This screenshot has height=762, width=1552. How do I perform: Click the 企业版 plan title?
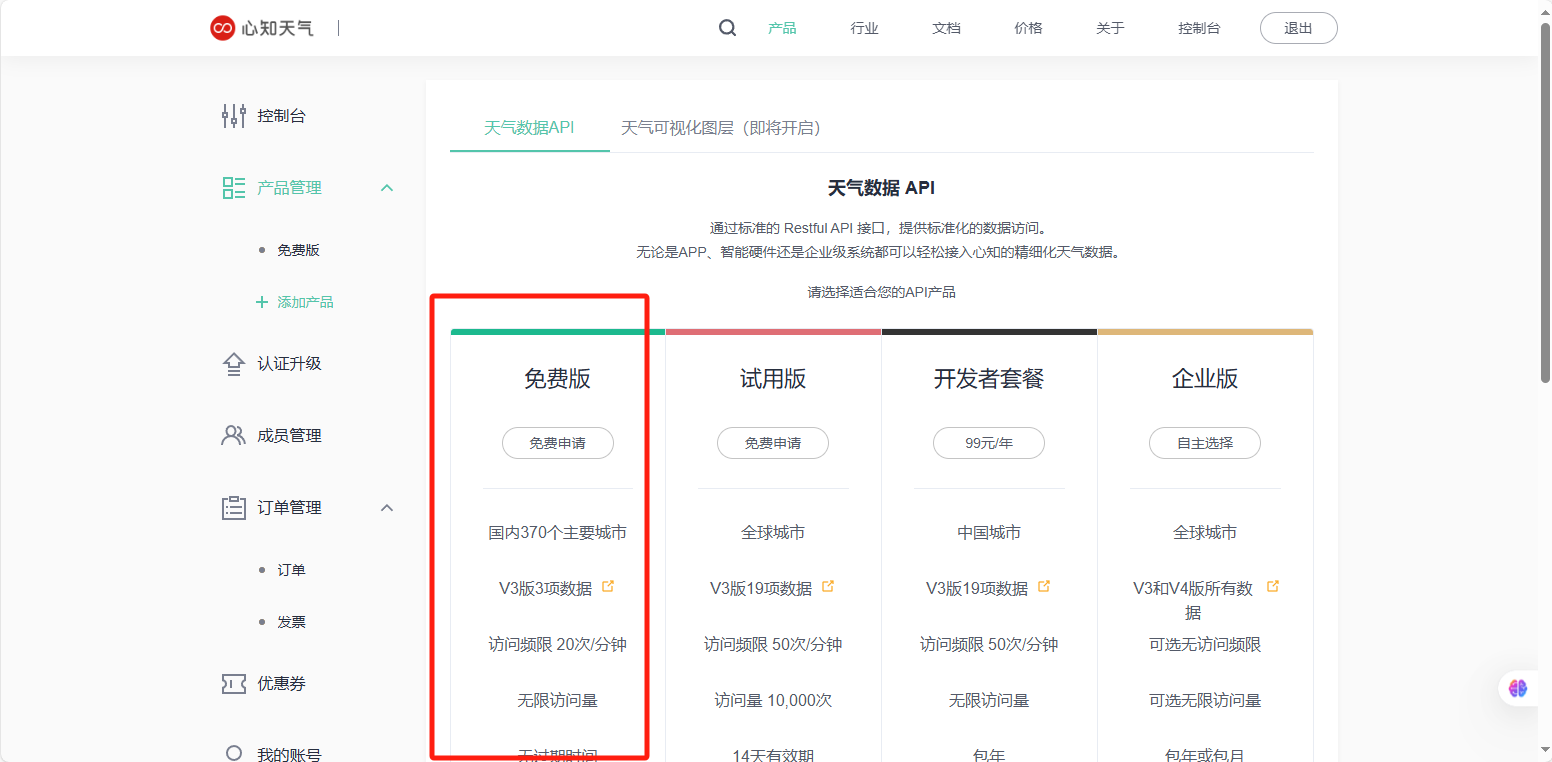tap(1205, 379)
